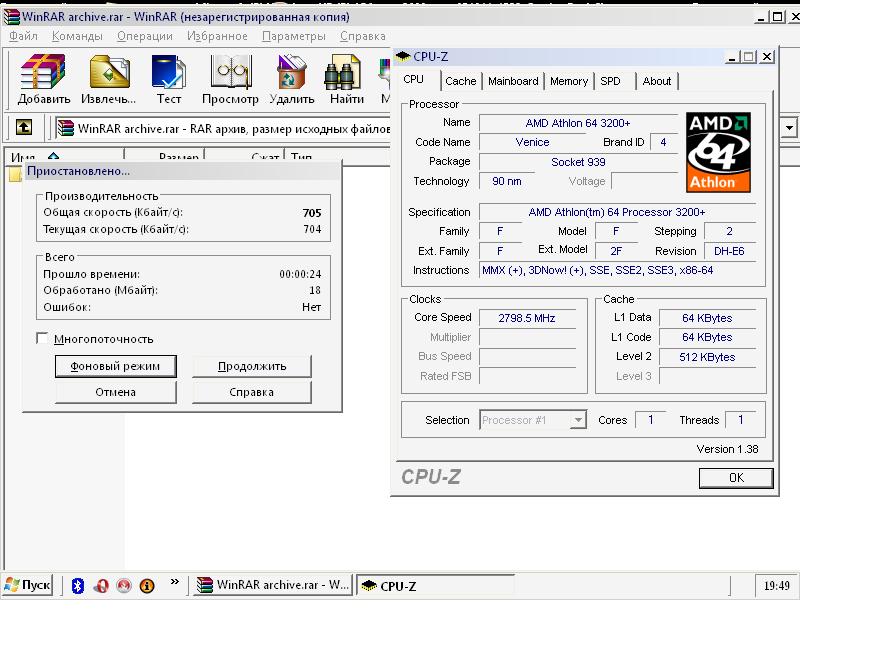Click the CPU-Z title bar chip icon
The width and height of the screenshot is (887, 653).
tap(403, 56)
